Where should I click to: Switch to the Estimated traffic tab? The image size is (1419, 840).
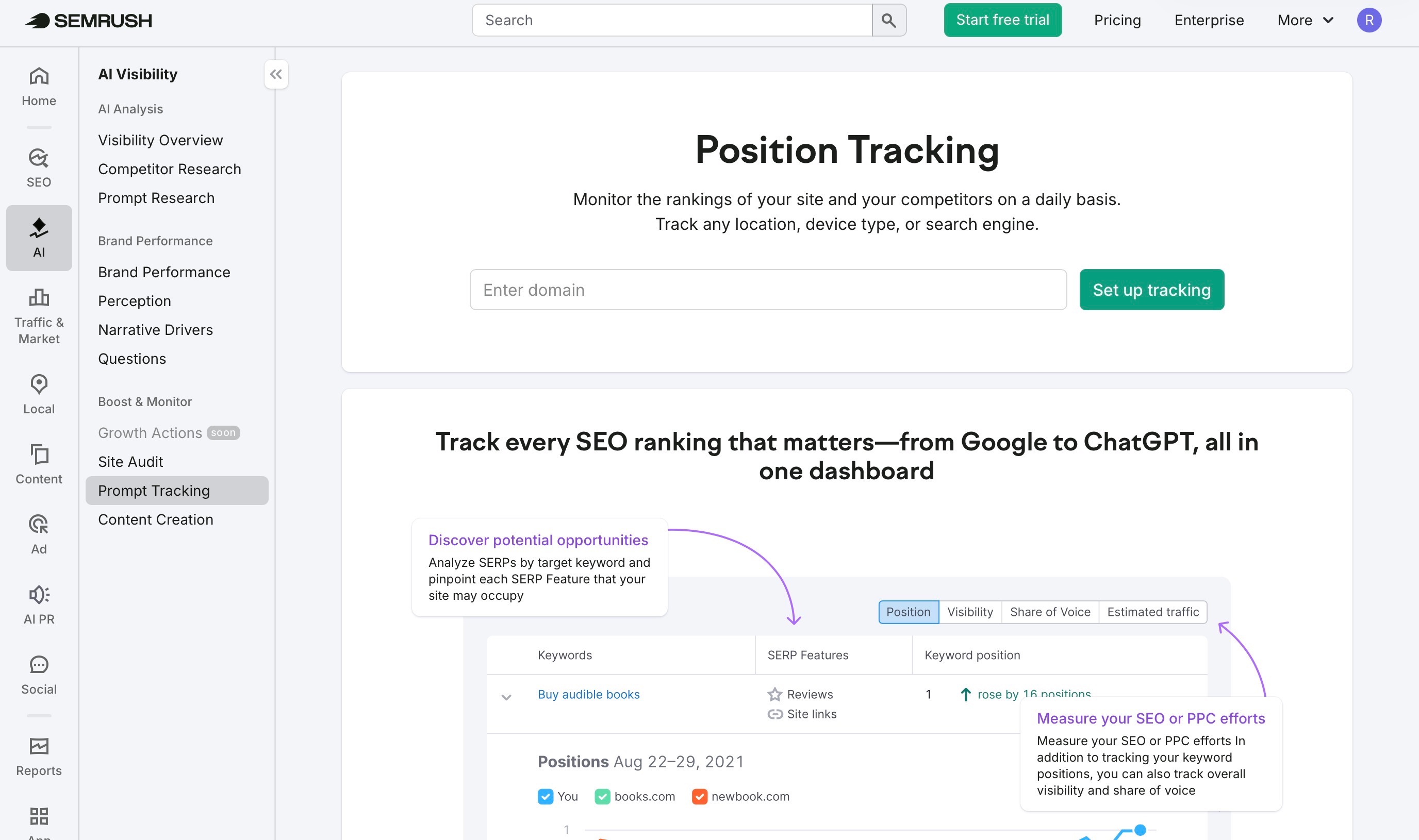[x=1153, y=612]
